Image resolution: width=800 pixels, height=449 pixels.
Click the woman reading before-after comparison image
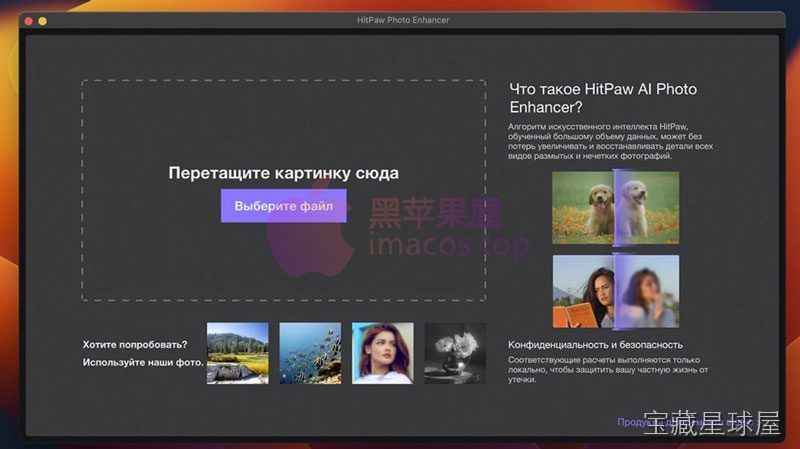point(615,291)
